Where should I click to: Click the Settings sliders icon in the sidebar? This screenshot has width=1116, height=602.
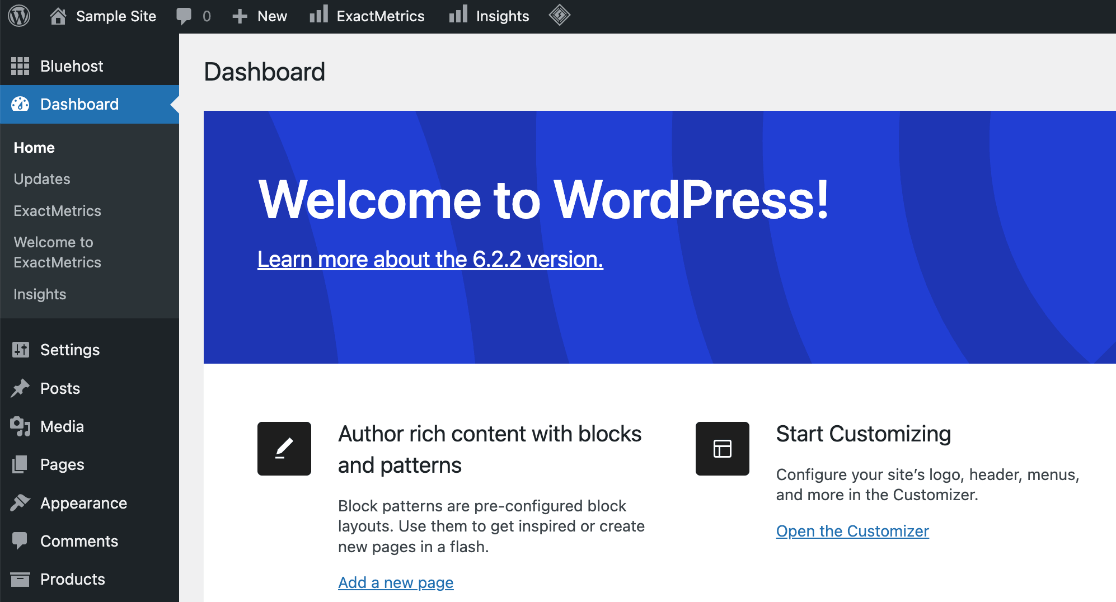[x=20, y=349]
